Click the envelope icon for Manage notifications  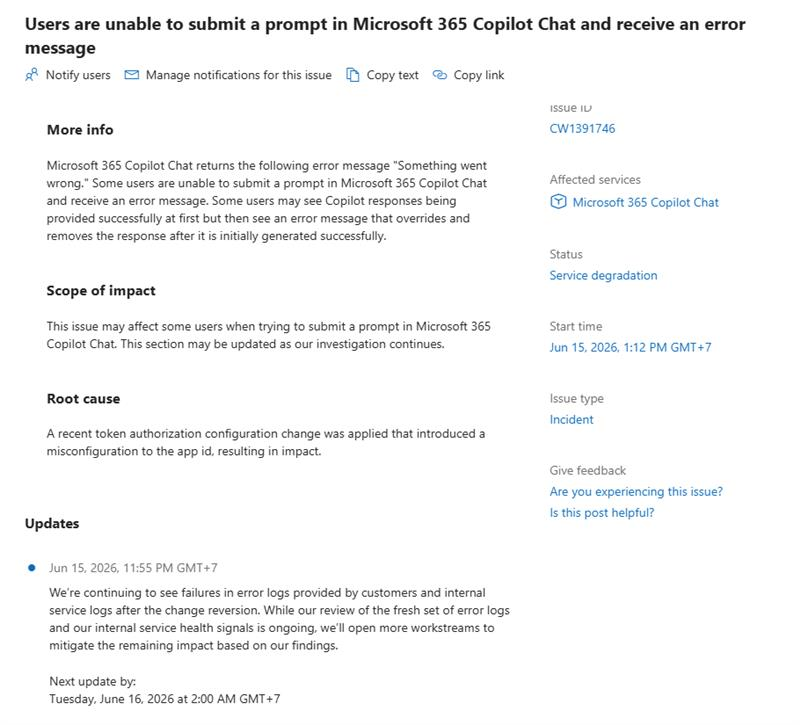click(x=132, y=75)
